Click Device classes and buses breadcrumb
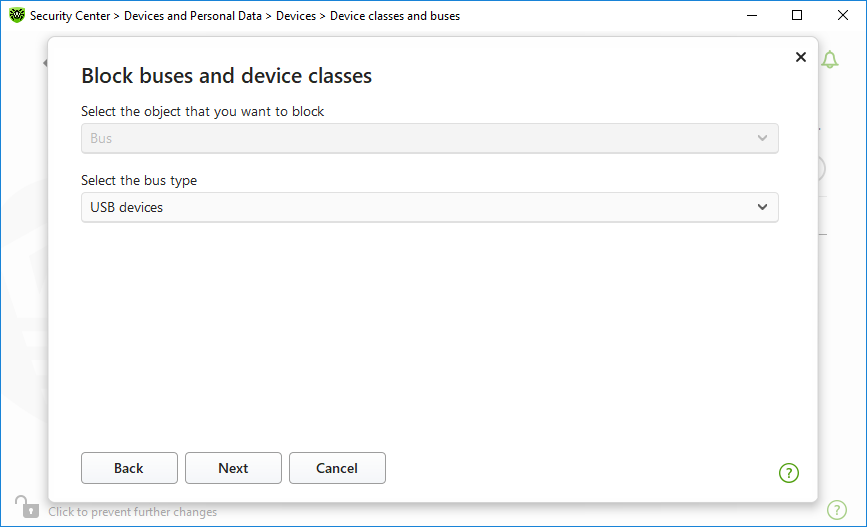The width and height of the screenshot is (867, 527). tap(395, 16)
